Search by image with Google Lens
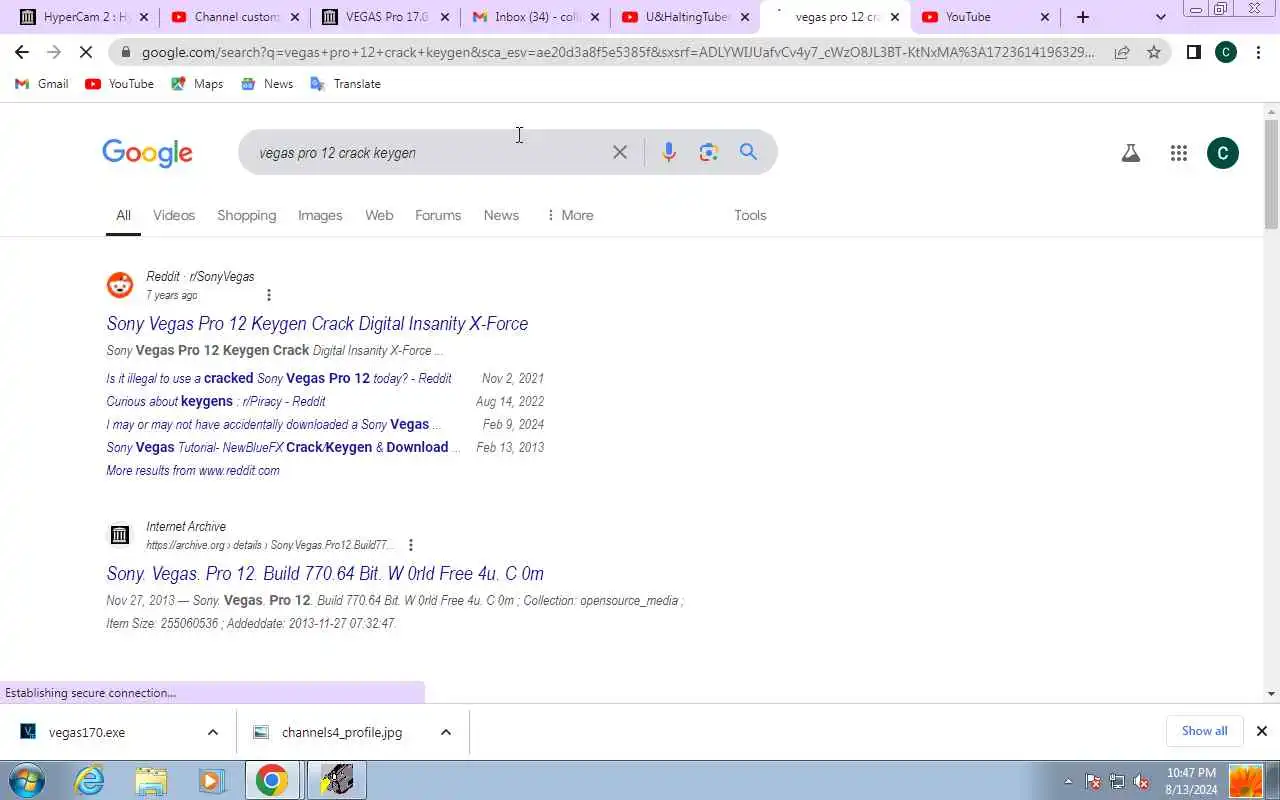This screenshot has height=800, width=1280. 709,152
